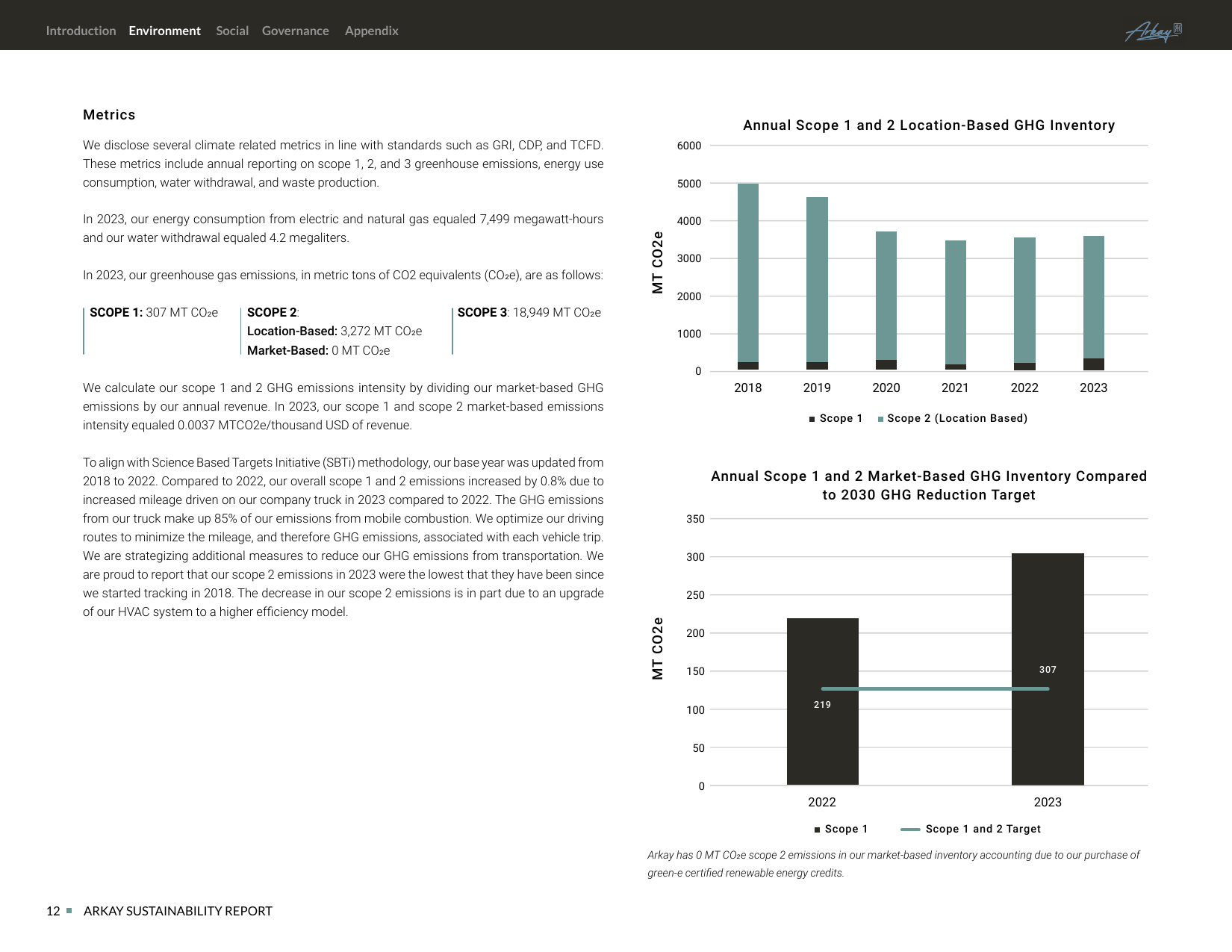1232x952 pixels.
Task: Click the italic footnote about green-e credits
Action: pos(894,864)
